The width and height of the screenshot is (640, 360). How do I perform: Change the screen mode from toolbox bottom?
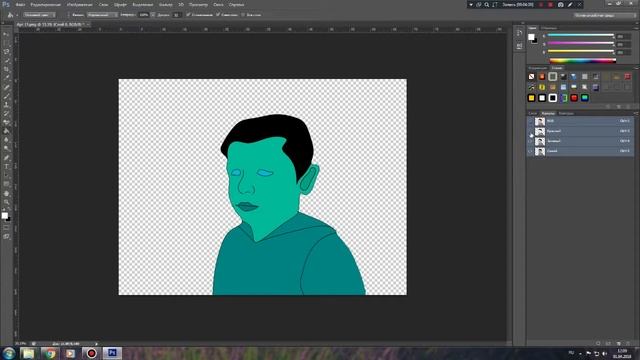(6, 236)
